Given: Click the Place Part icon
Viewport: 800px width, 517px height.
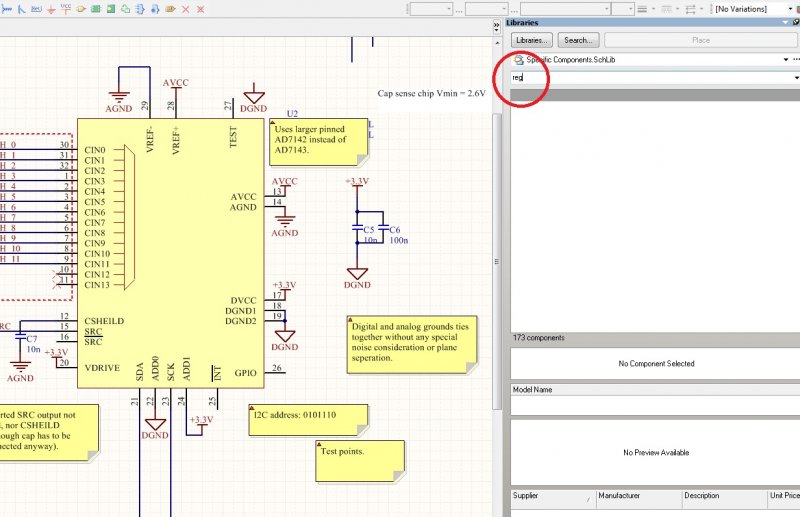Looking at the screenshot, I should click(82, 8).
